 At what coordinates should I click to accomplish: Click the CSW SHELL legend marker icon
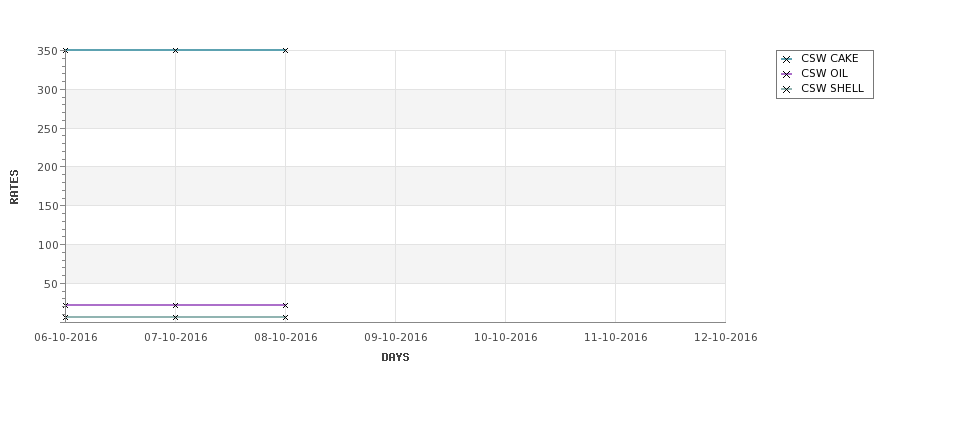(786, 90)
